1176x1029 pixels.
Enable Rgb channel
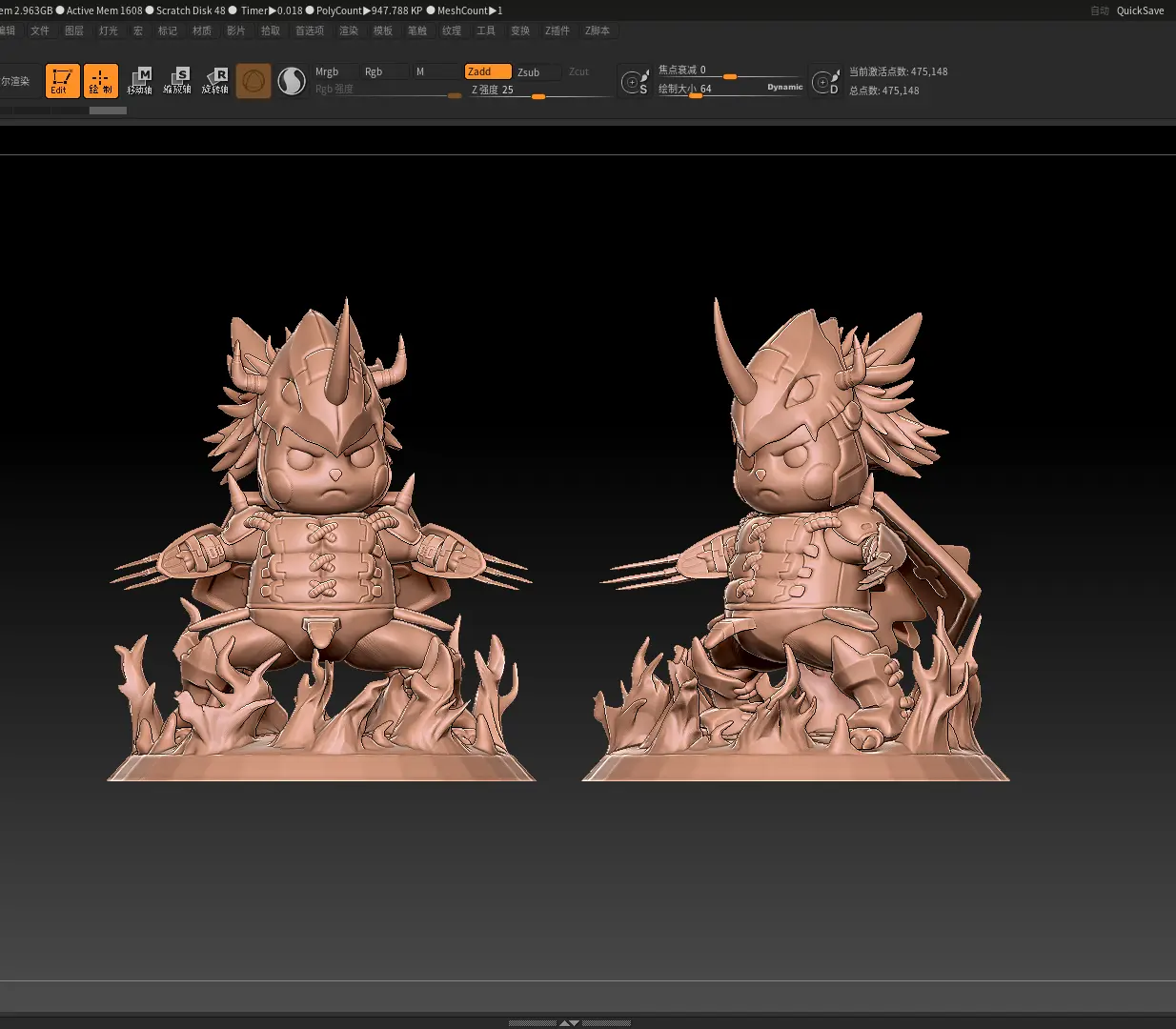pos(385,71)
